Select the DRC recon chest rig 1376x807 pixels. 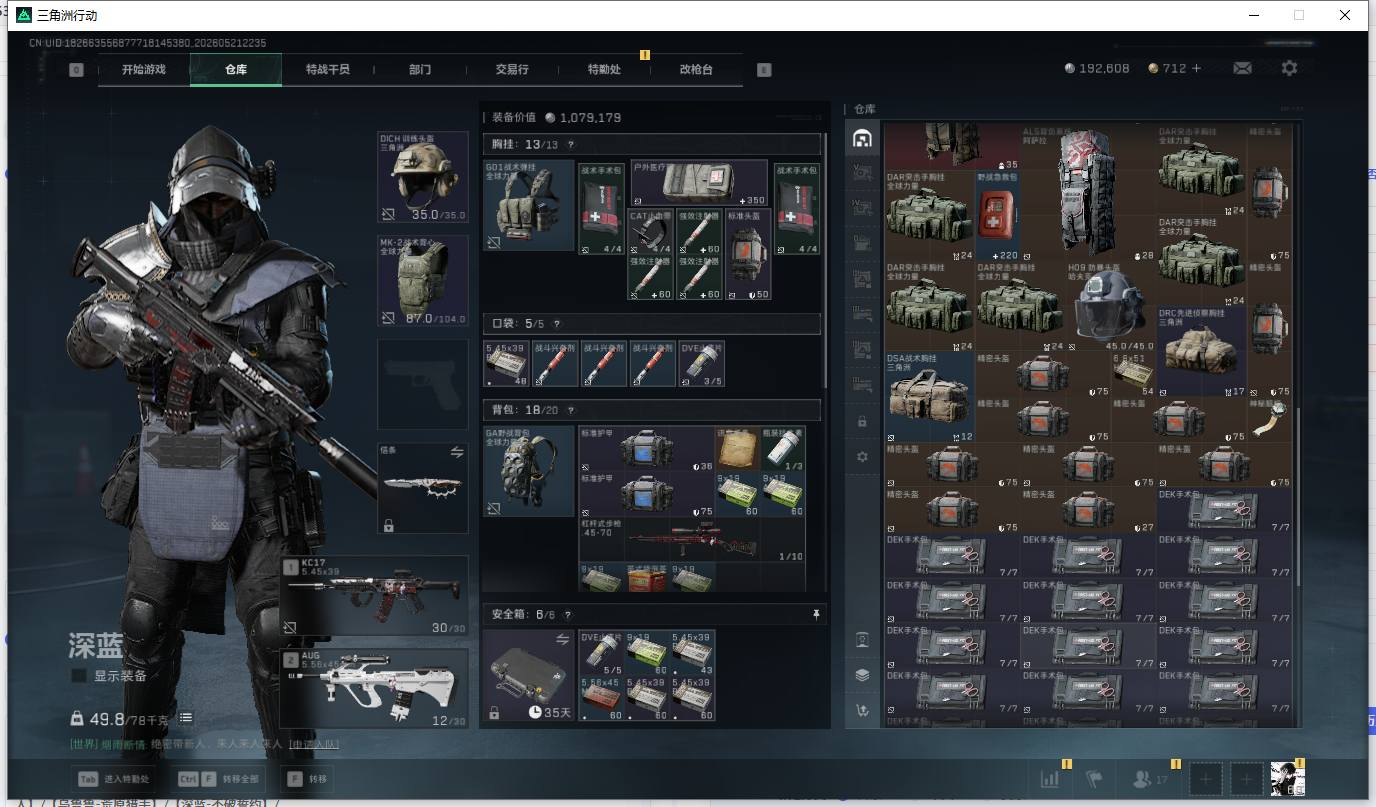(1202, 352)
